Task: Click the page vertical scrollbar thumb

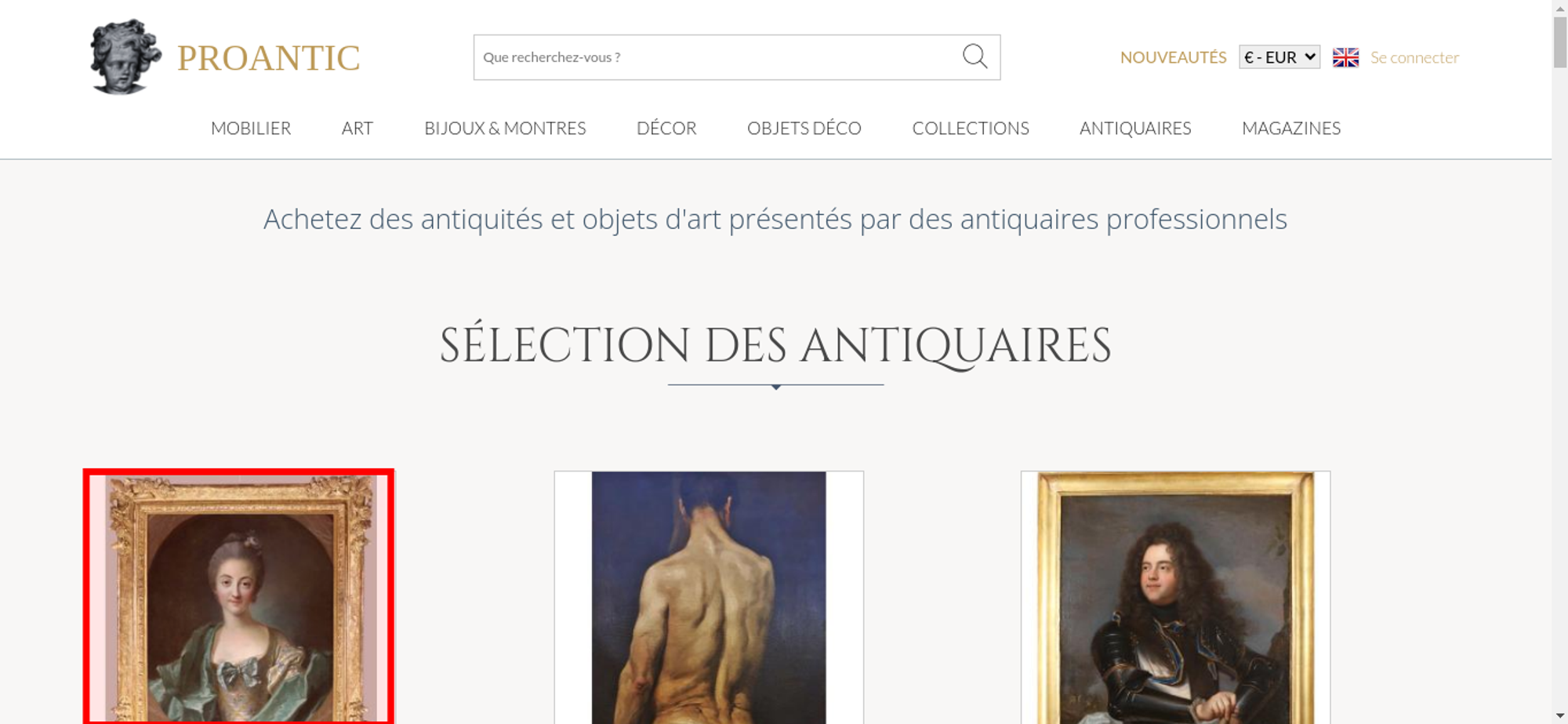Action: pos(1560,42)
